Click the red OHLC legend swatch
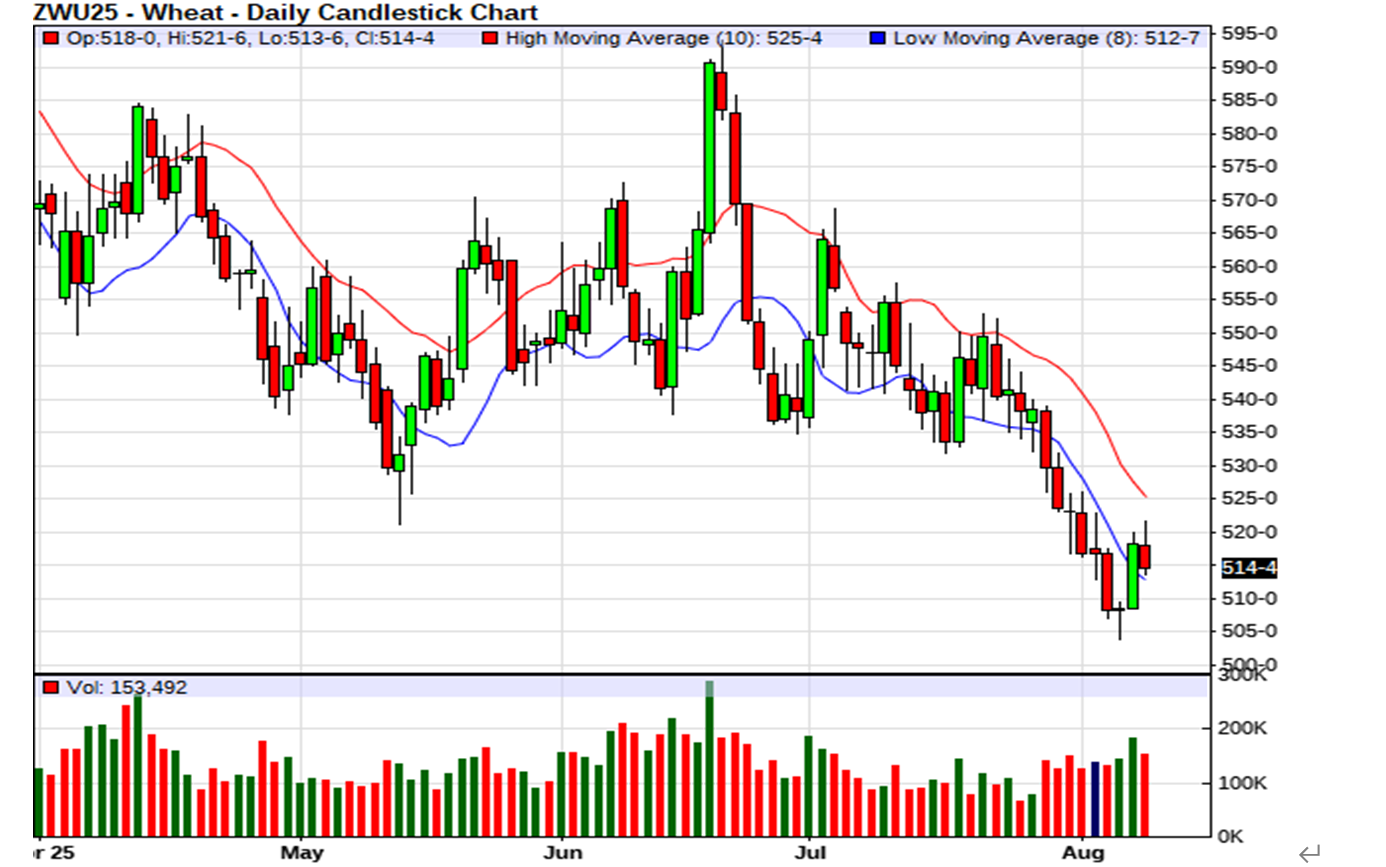 pyautogui.click(x=49, y=39)
